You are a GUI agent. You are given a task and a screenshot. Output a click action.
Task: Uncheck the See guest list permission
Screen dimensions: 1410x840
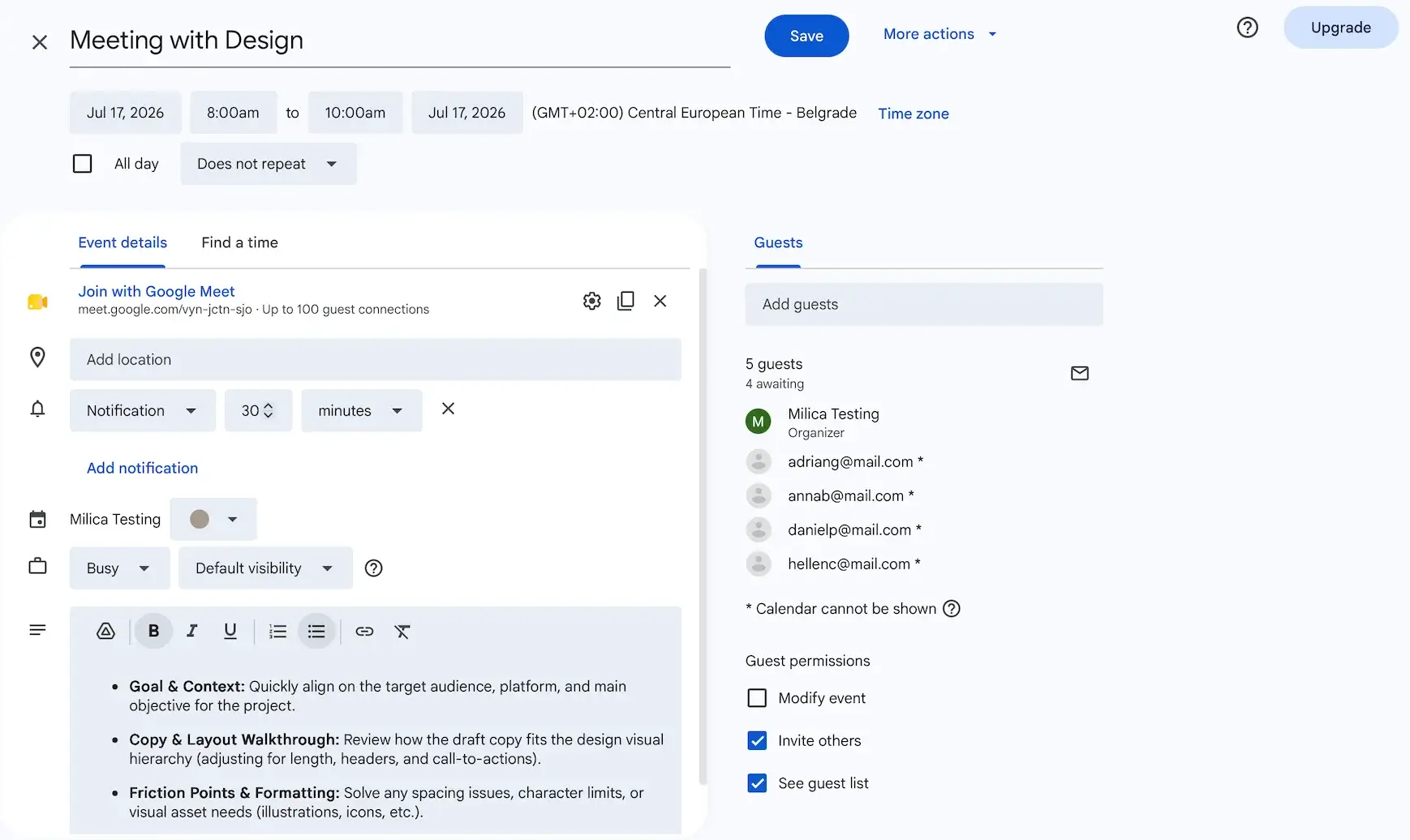click(x=757, y=783)
